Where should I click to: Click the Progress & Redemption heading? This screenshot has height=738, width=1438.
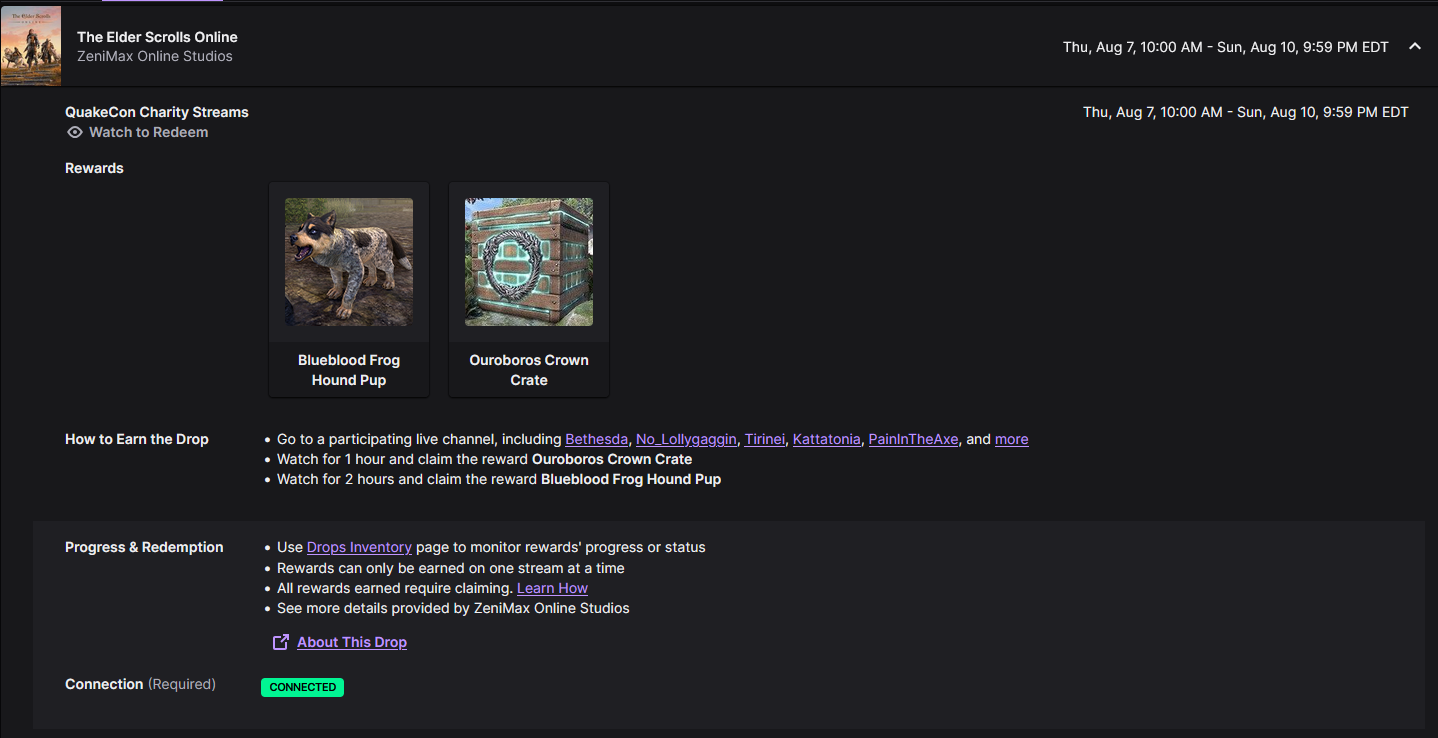(x=144, y=547)
